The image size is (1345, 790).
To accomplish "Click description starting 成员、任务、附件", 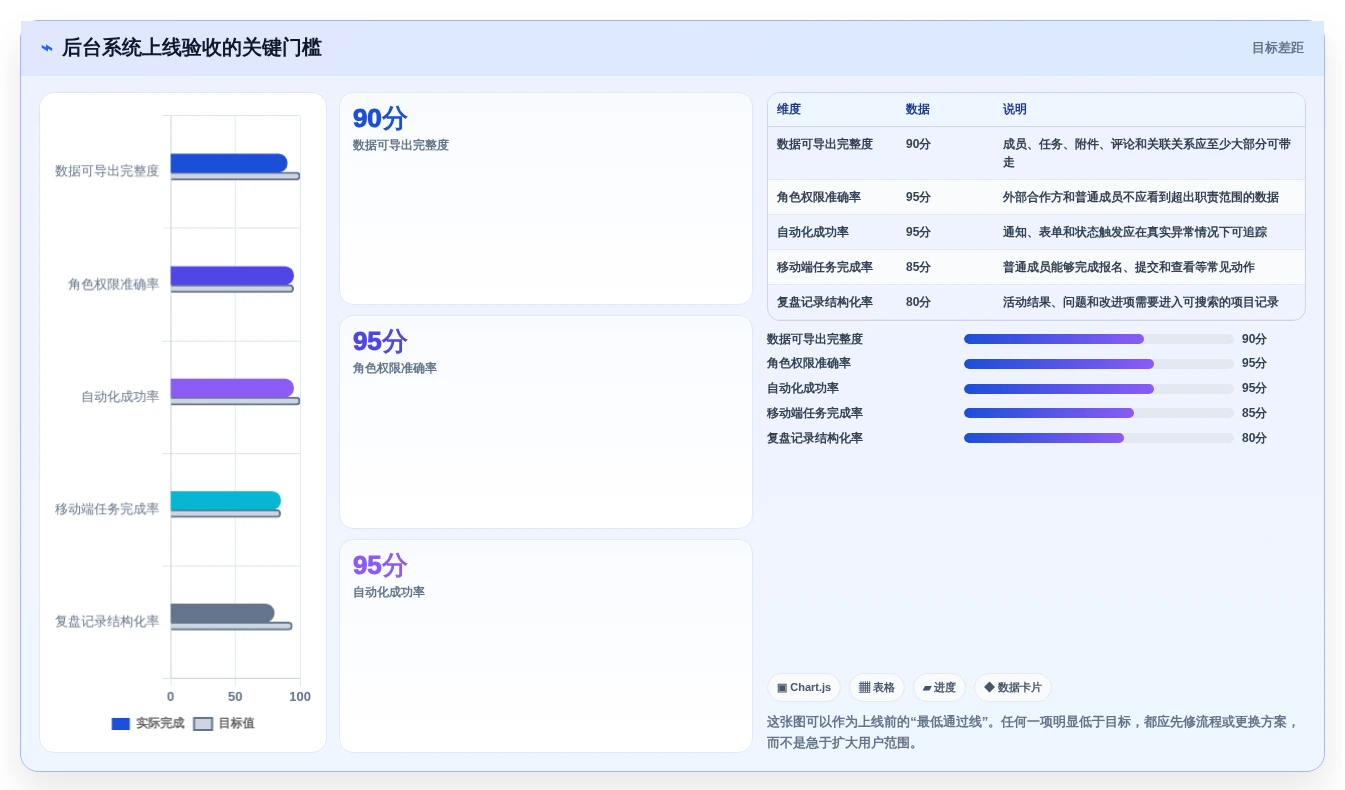I will click(1147, 153).
